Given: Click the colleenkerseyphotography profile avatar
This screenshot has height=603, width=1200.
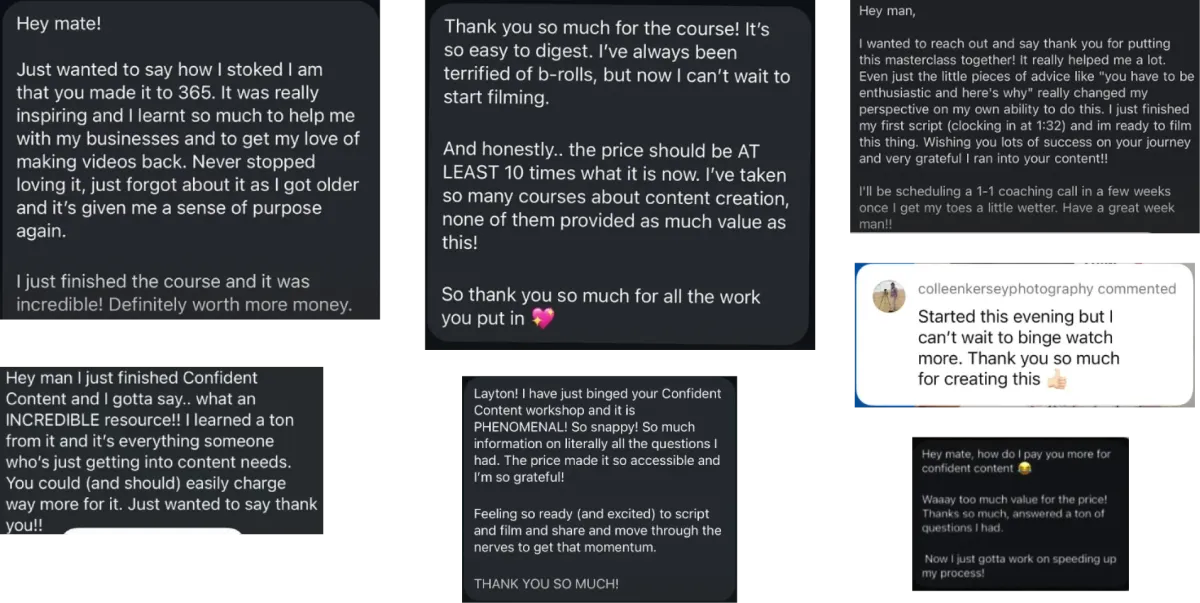Looking at the screenshot, I should tap(888, 297).
